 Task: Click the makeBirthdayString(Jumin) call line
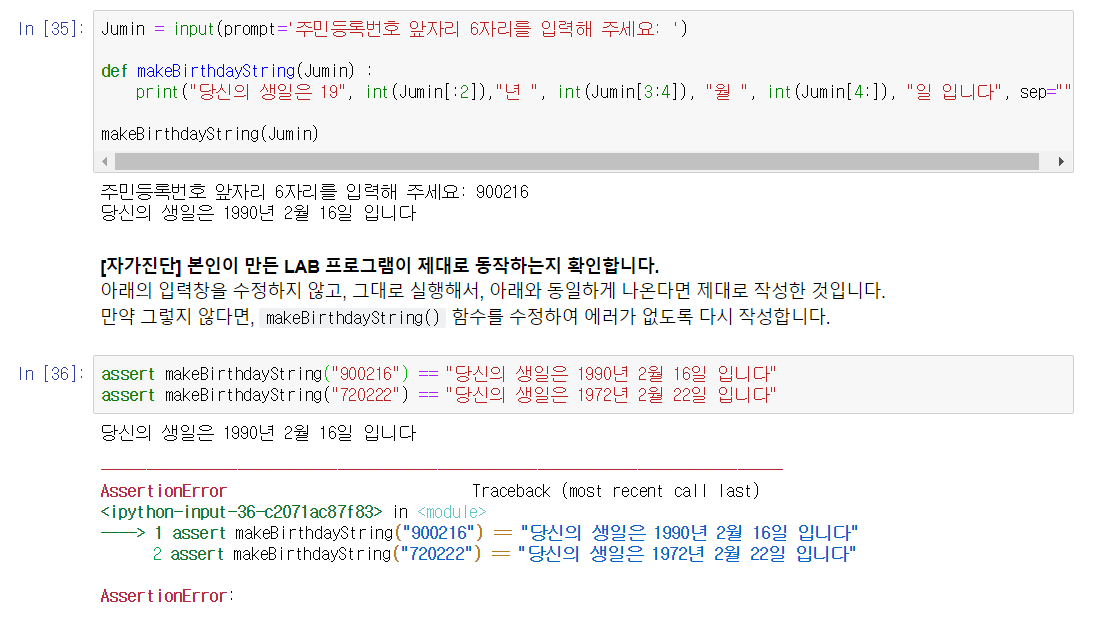tap(210, 134)
